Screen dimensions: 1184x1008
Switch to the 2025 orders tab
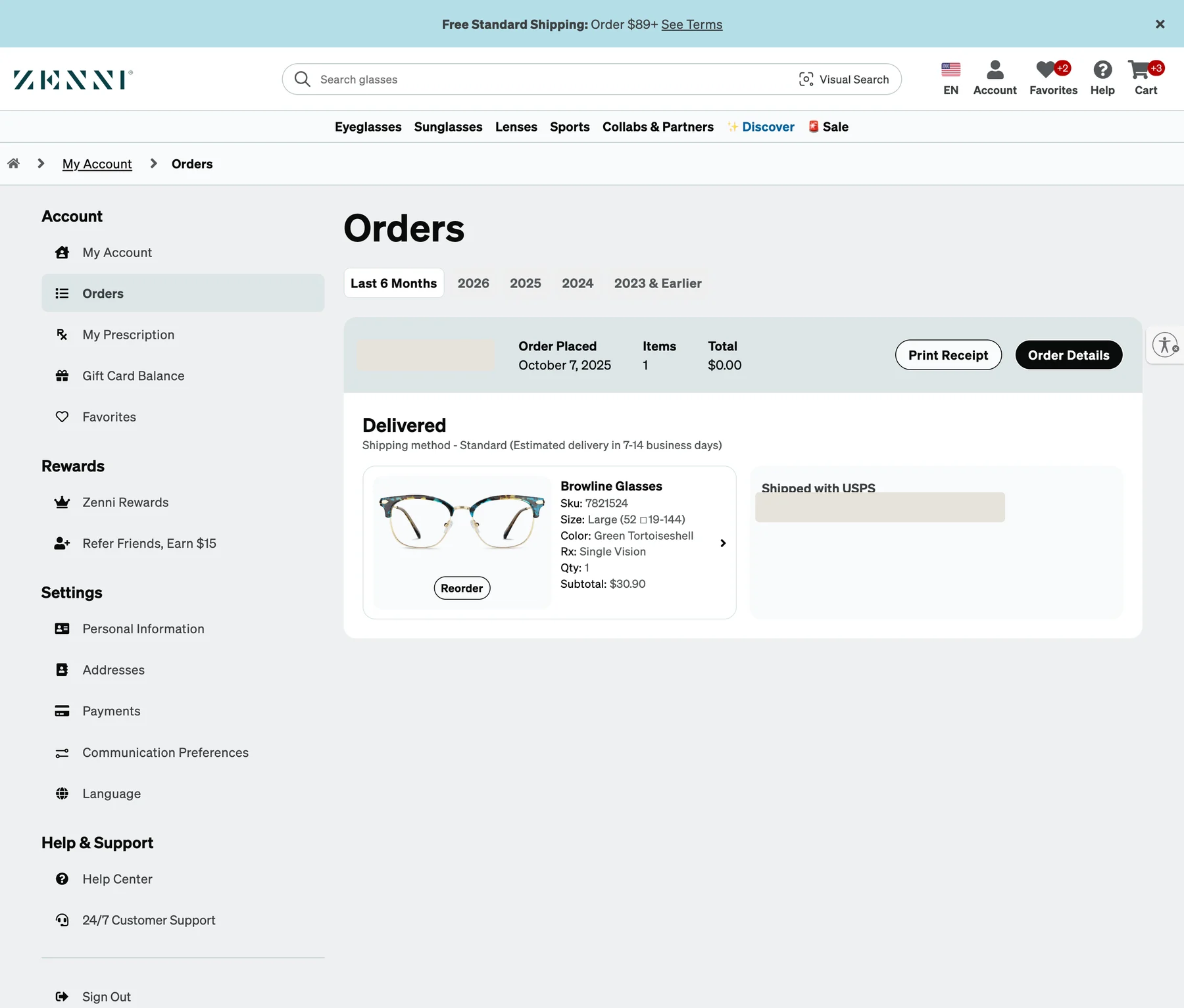point(525,283)
